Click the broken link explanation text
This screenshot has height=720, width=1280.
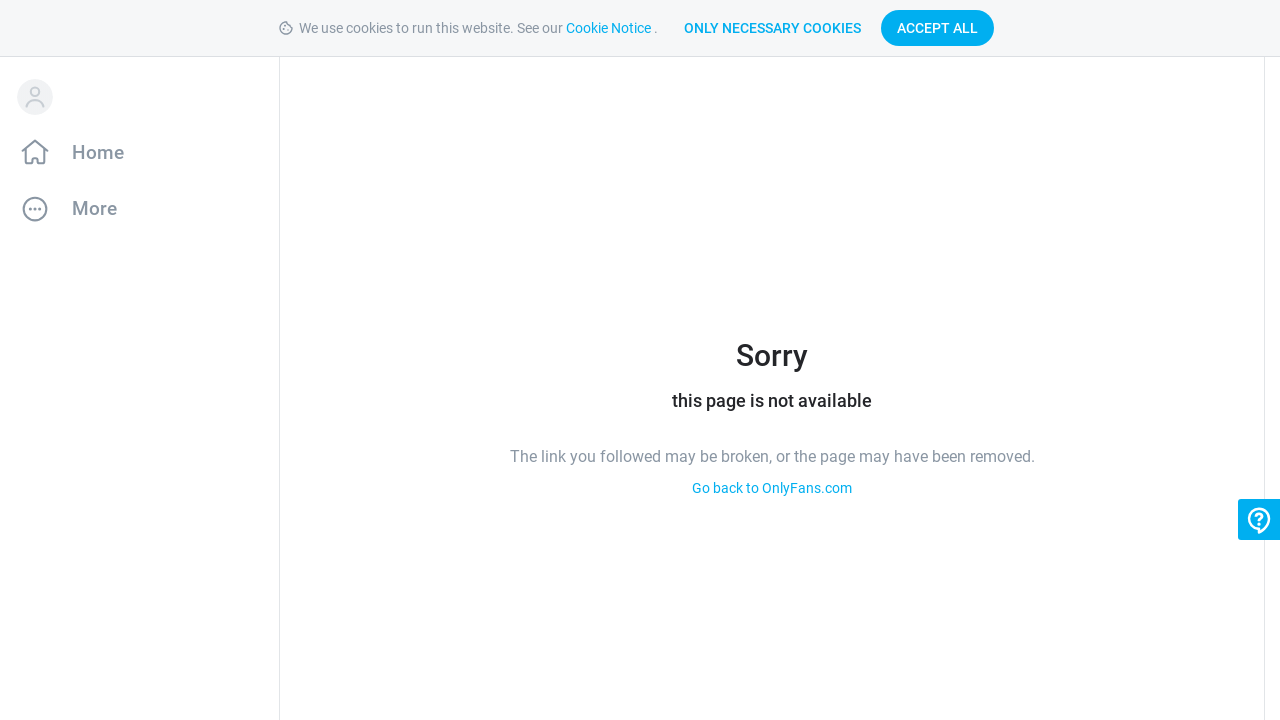click(x=772, y=457)
